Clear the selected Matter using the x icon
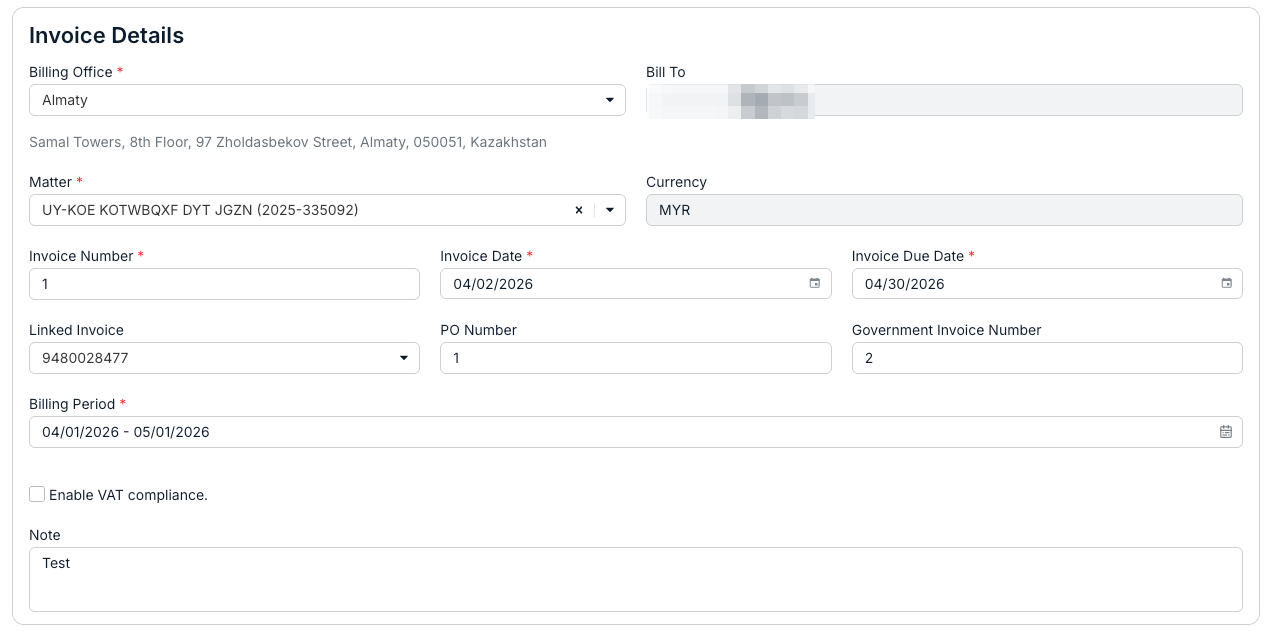Screen dimensions: 1271x638 click(579, 210)
